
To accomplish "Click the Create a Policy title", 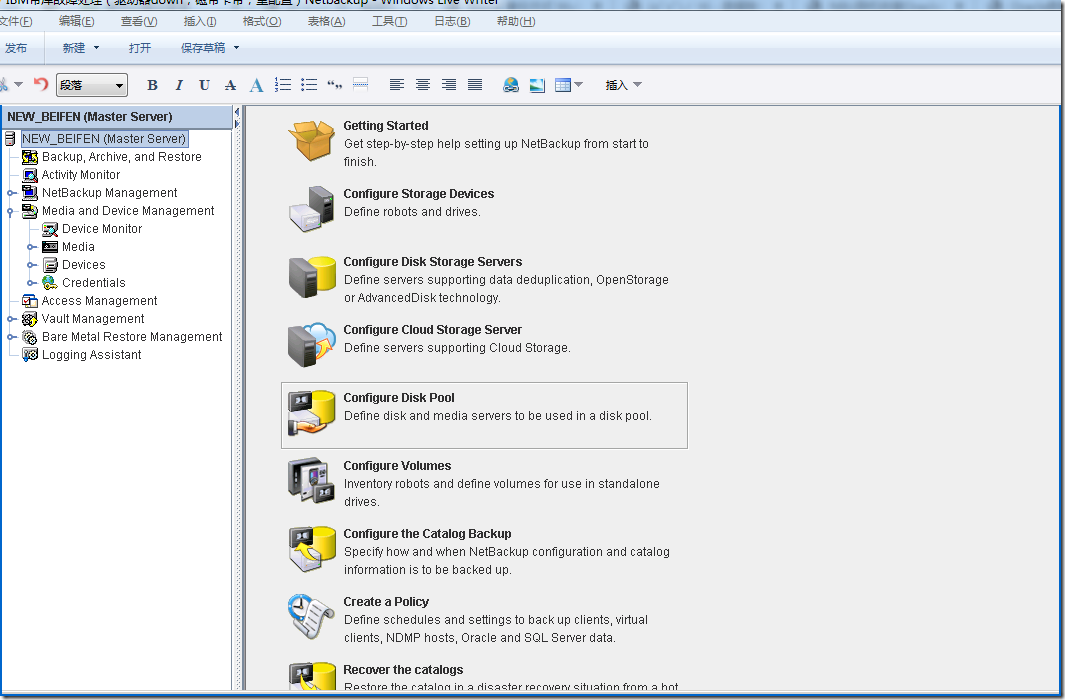I will [386, 602].
